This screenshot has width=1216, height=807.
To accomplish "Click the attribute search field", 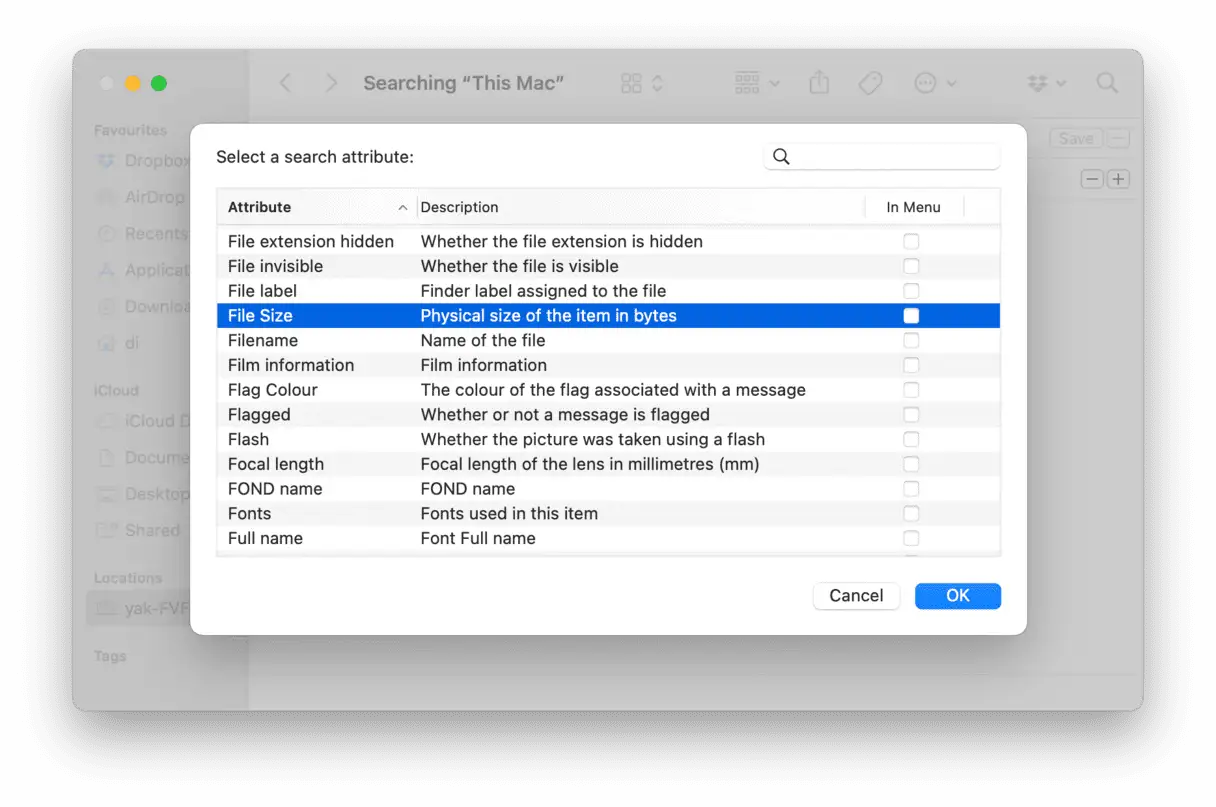I will click(x=893, y=157).
